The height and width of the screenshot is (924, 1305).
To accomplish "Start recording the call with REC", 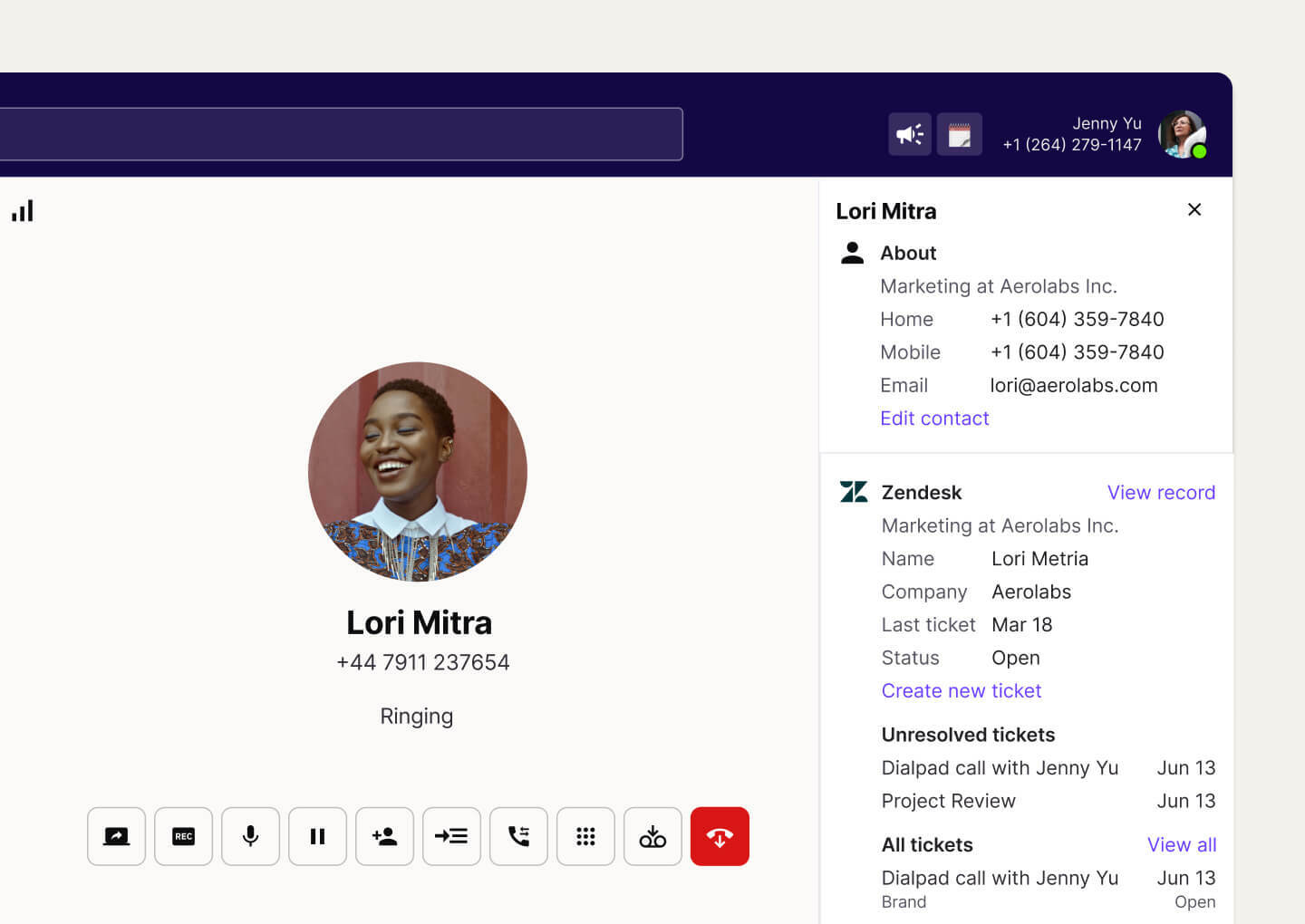I will [183, 836].
